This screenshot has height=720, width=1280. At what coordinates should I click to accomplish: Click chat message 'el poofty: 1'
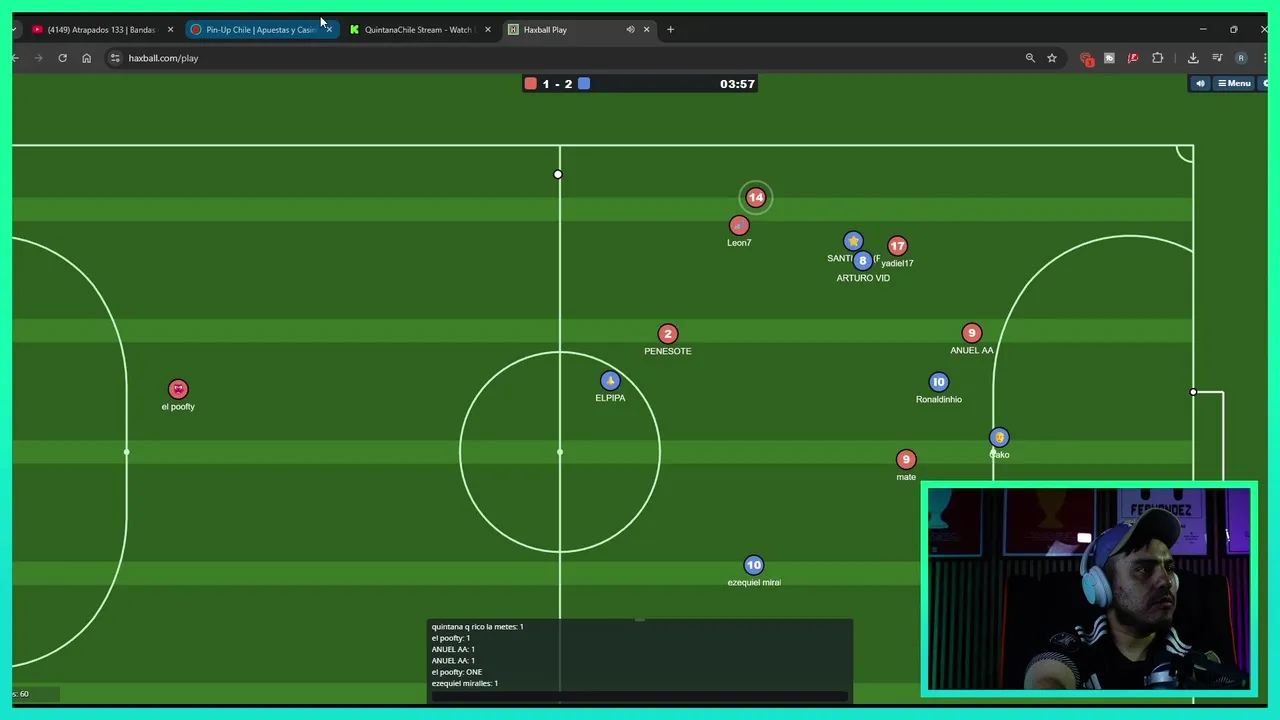(x=450, y=638)
